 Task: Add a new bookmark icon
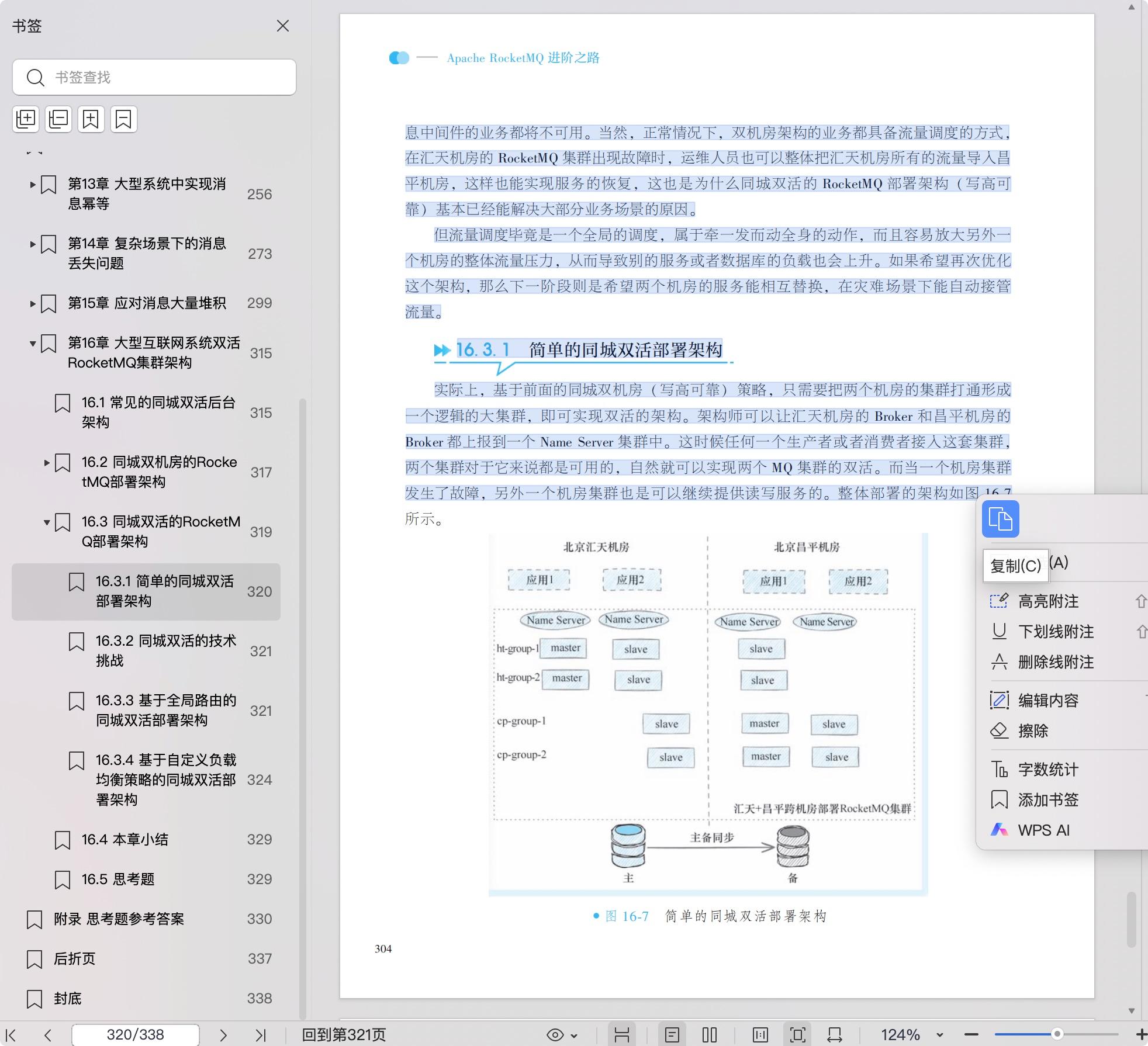pyautogui.click(x=91, y=119)
